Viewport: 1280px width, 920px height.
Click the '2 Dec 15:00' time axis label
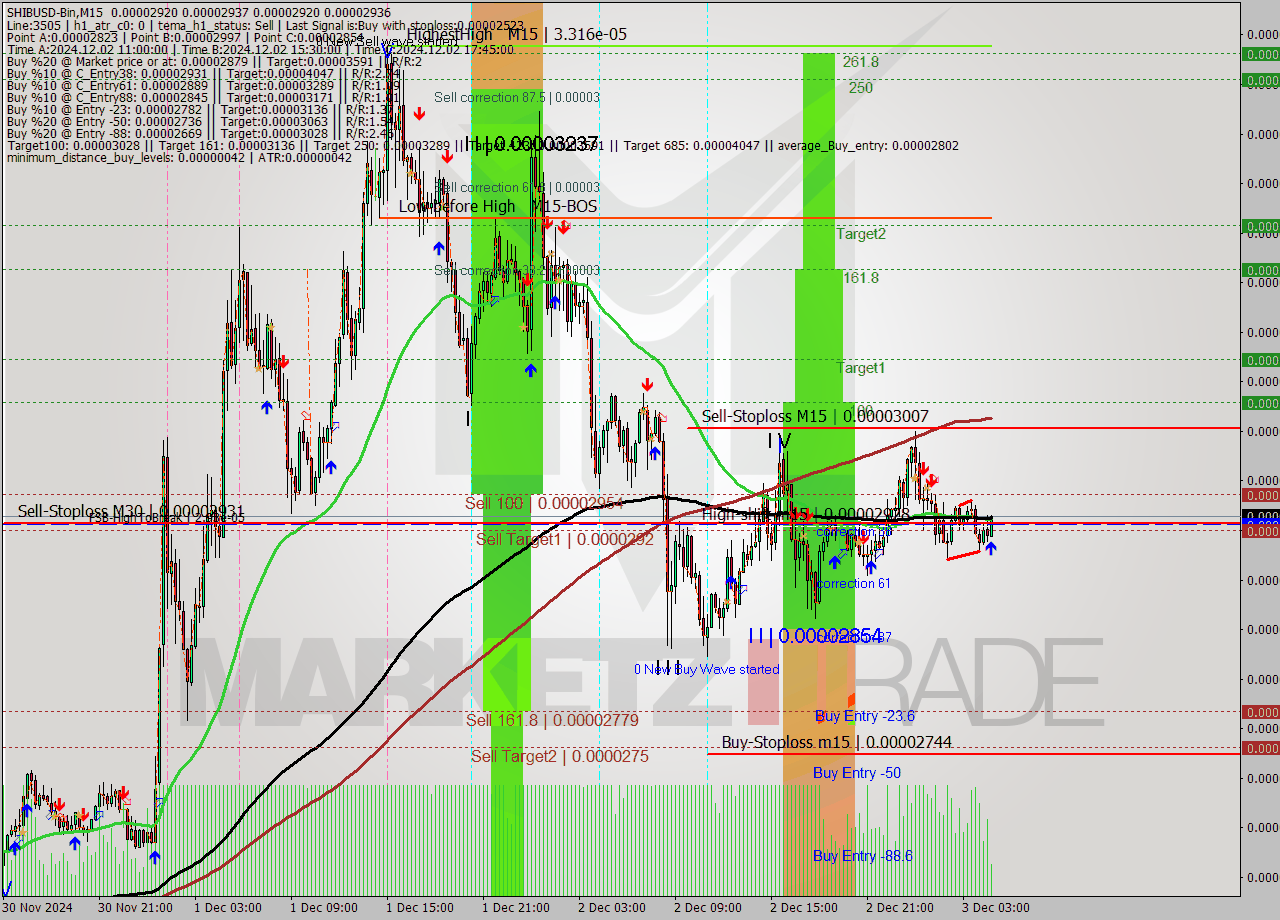(x=804, y=908)
